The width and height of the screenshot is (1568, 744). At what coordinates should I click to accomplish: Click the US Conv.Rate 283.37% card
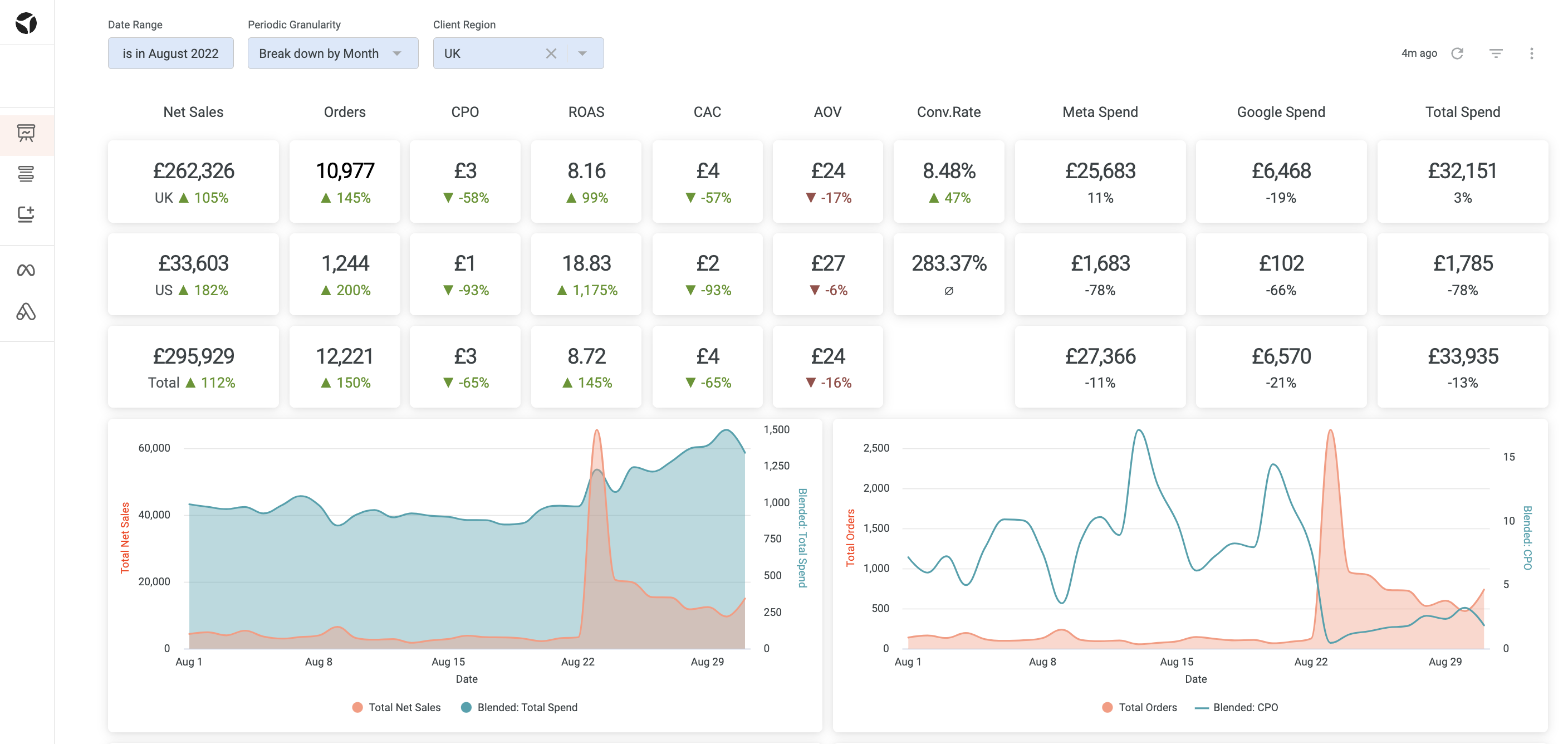949,274
